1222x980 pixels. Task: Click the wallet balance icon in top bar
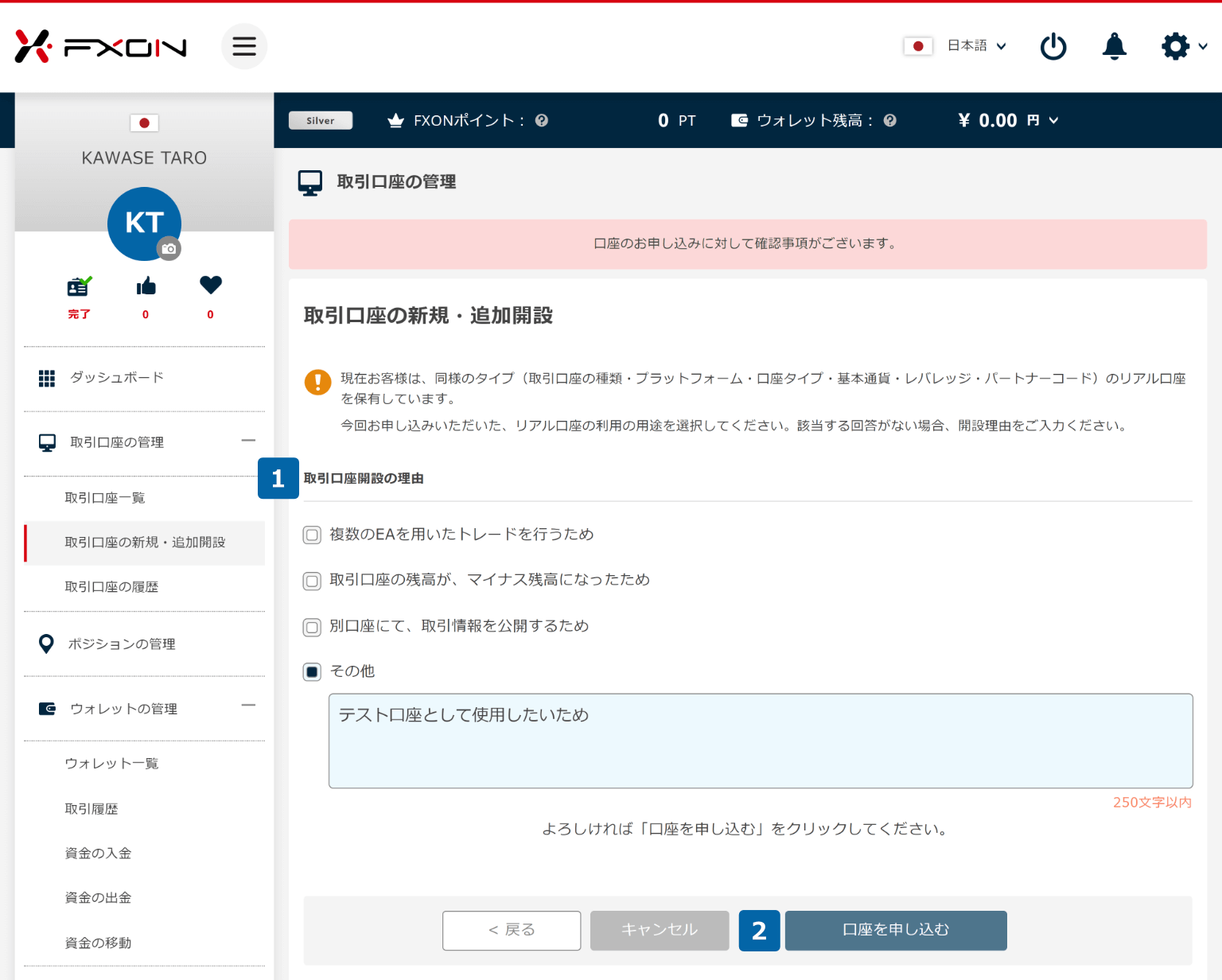point(739,120)
